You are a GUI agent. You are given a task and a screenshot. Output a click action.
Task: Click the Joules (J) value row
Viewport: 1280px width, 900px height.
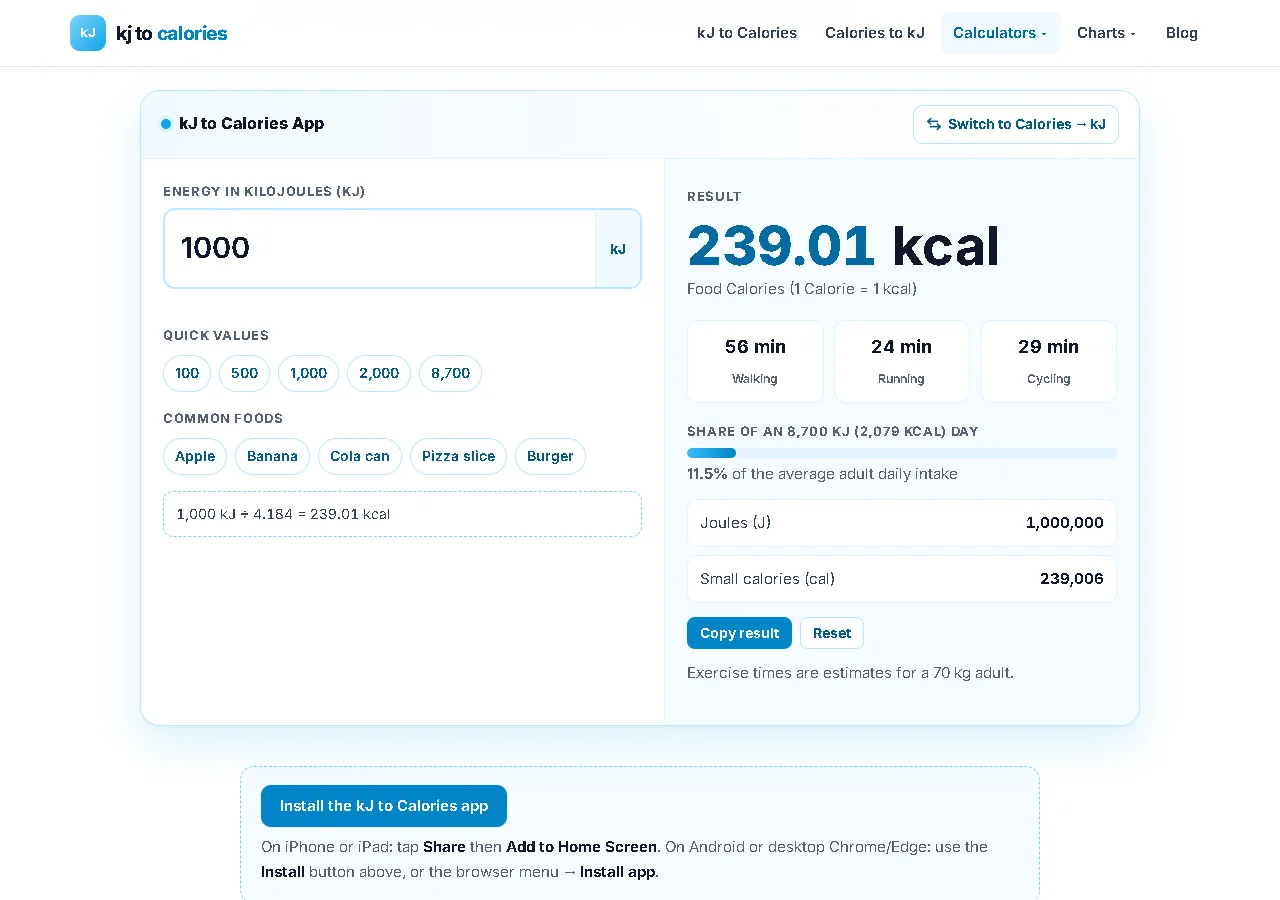pos(902,523)
